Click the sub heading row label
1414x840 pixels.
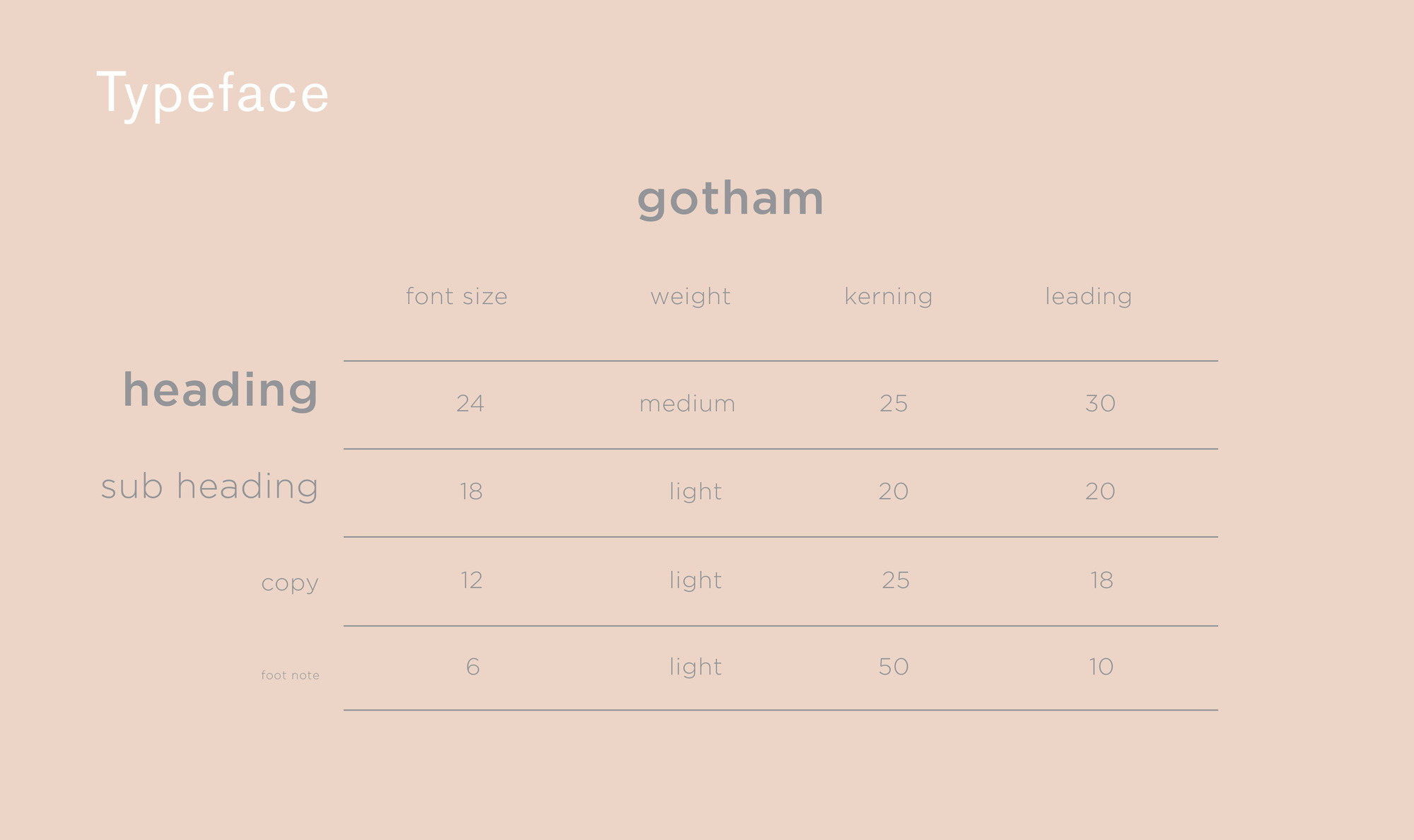pos(209,486)
